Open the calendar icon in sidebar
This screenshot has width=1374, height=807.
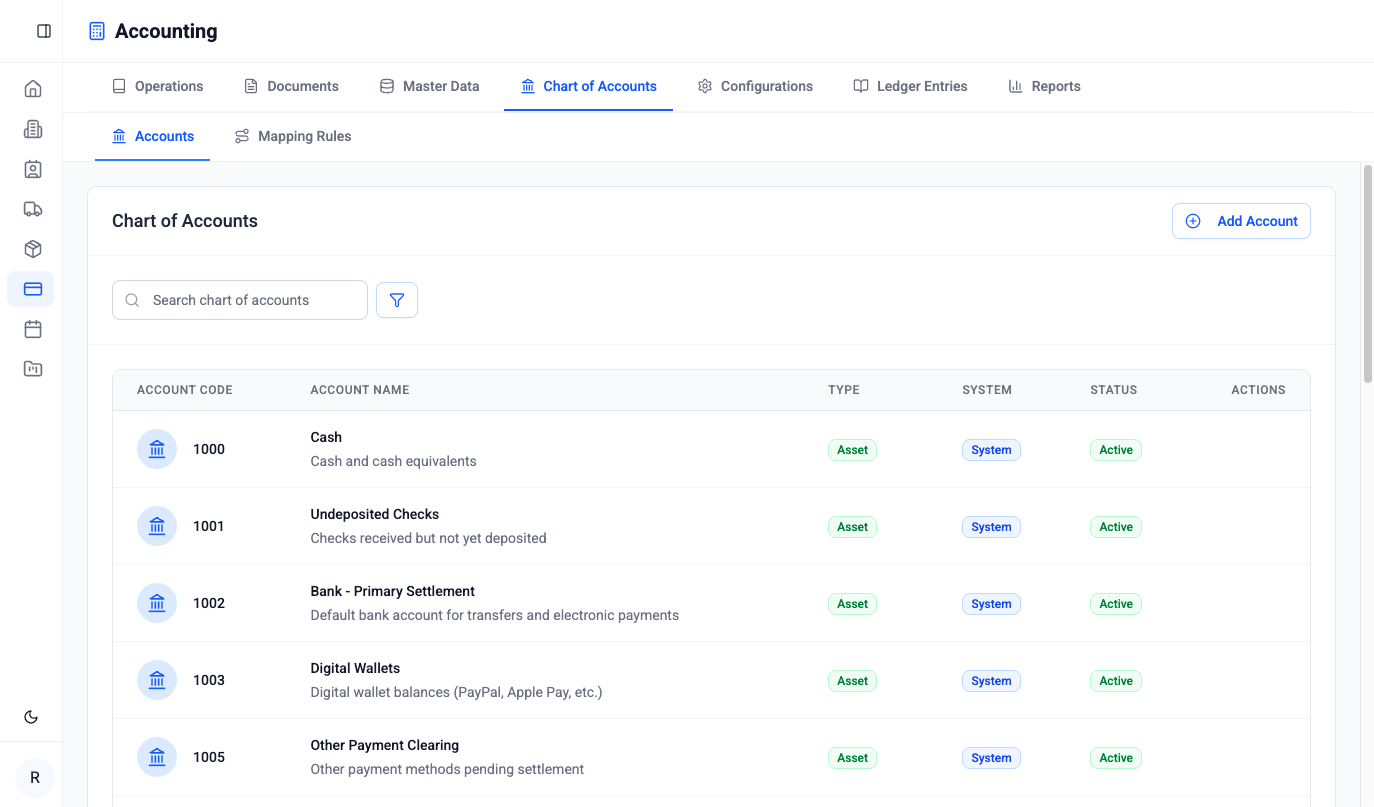(x=32, y=329)
